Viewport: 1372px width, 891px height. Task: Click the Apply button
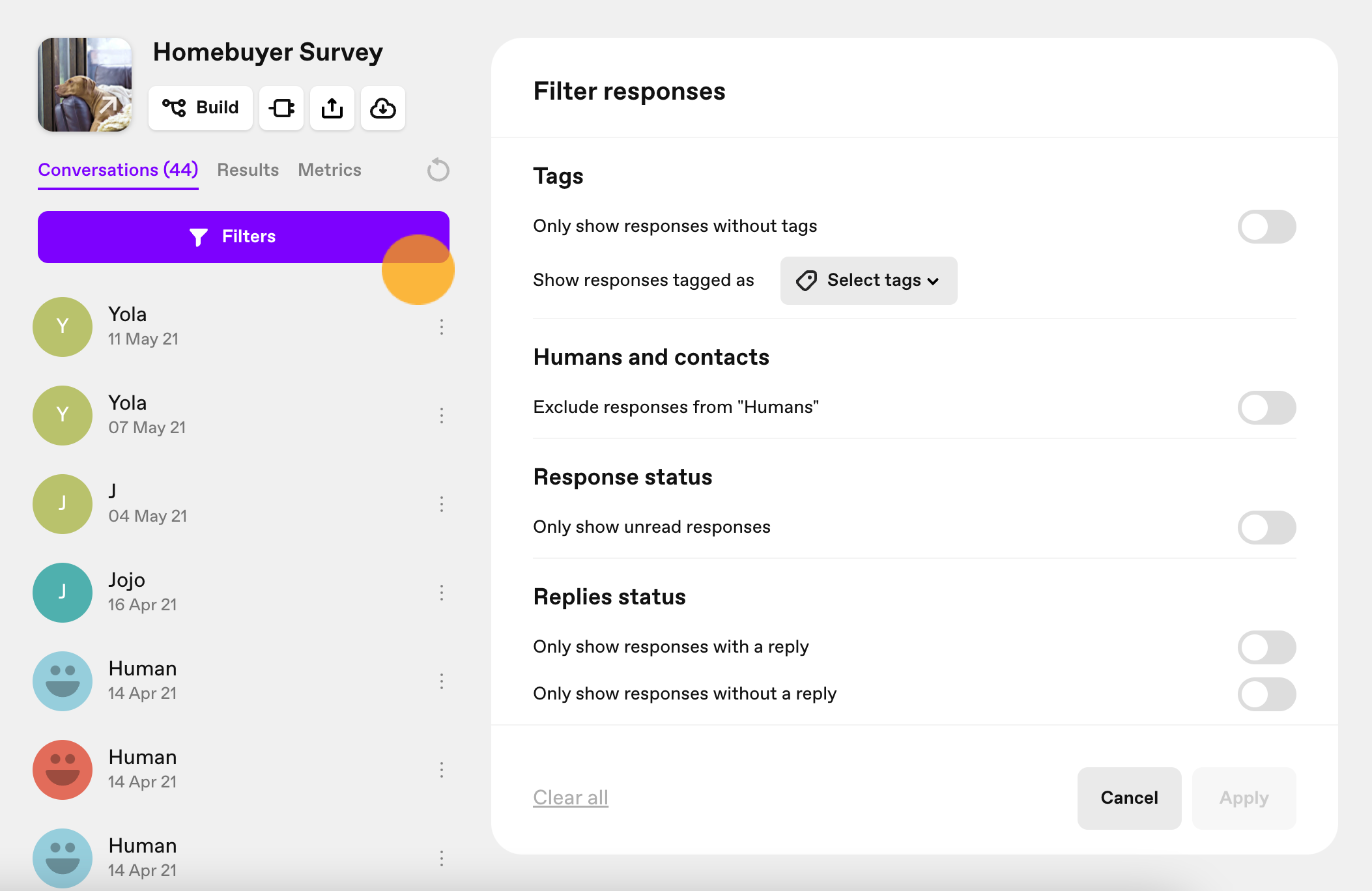[1244, 799]
